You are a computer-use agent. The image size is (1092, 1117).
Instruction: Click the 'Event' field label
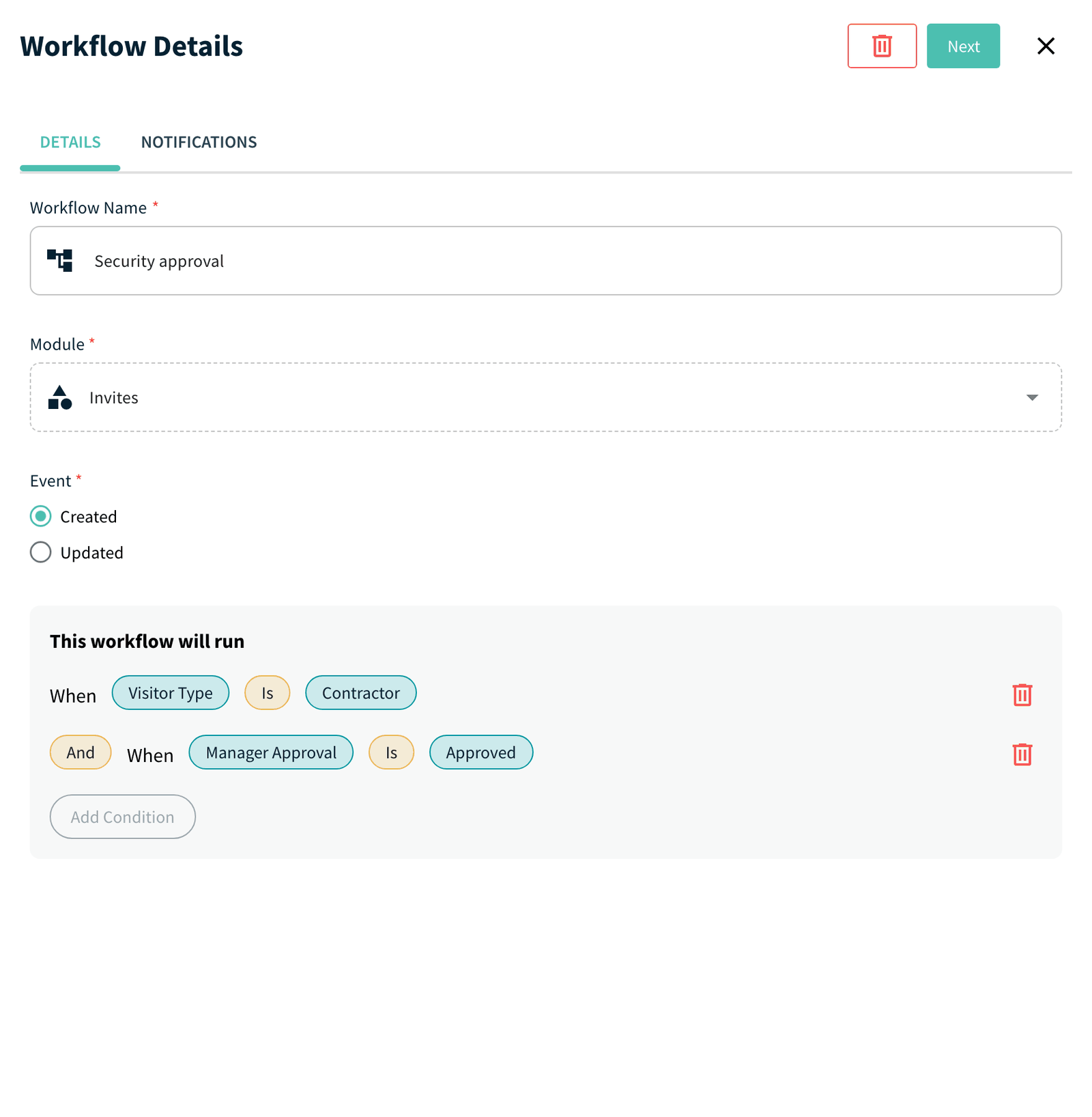[x=51, y=481]
